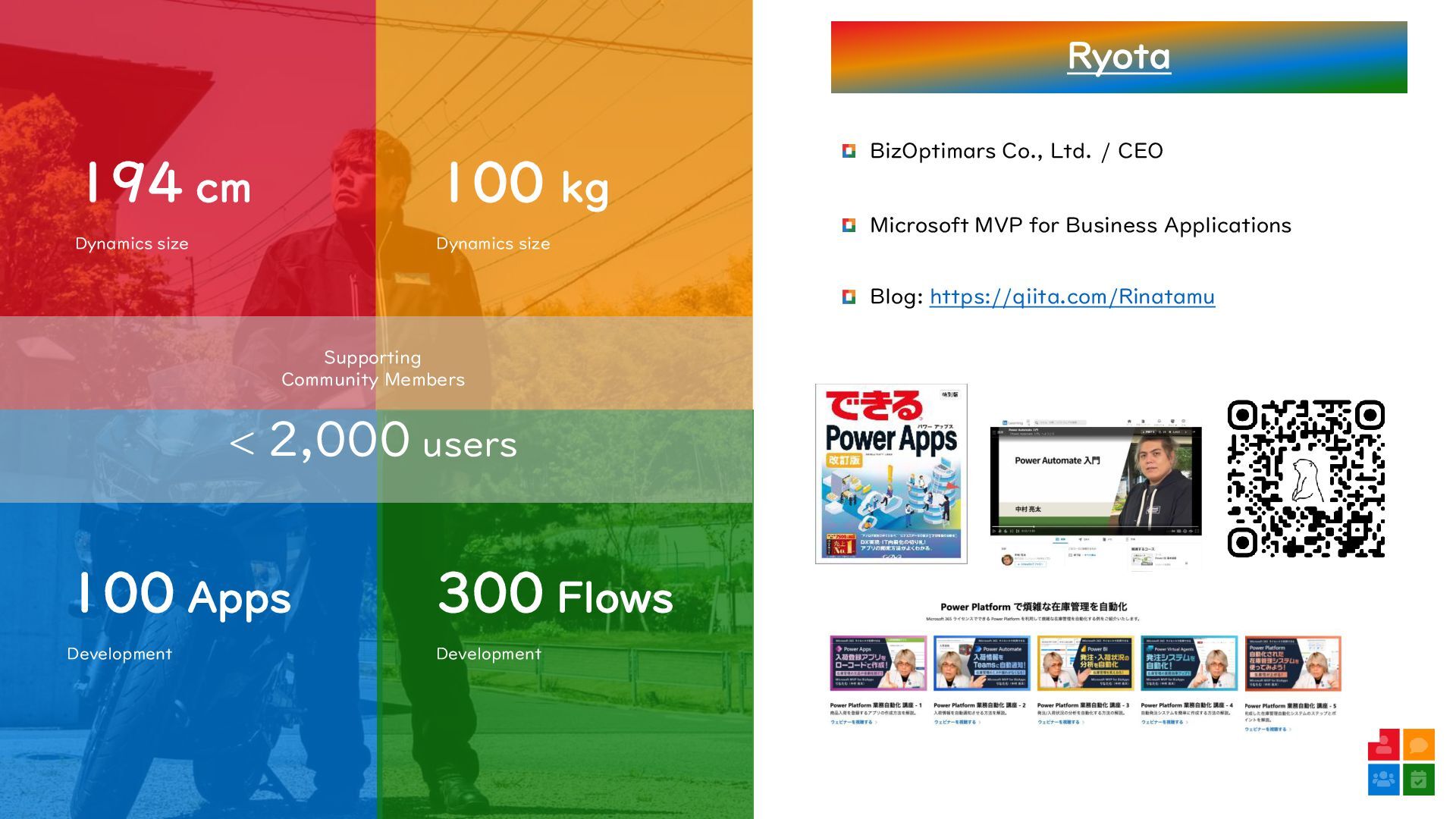
Task: Click bullet icon beside Microsoft MVP line
Action: [x=849, y=225]
